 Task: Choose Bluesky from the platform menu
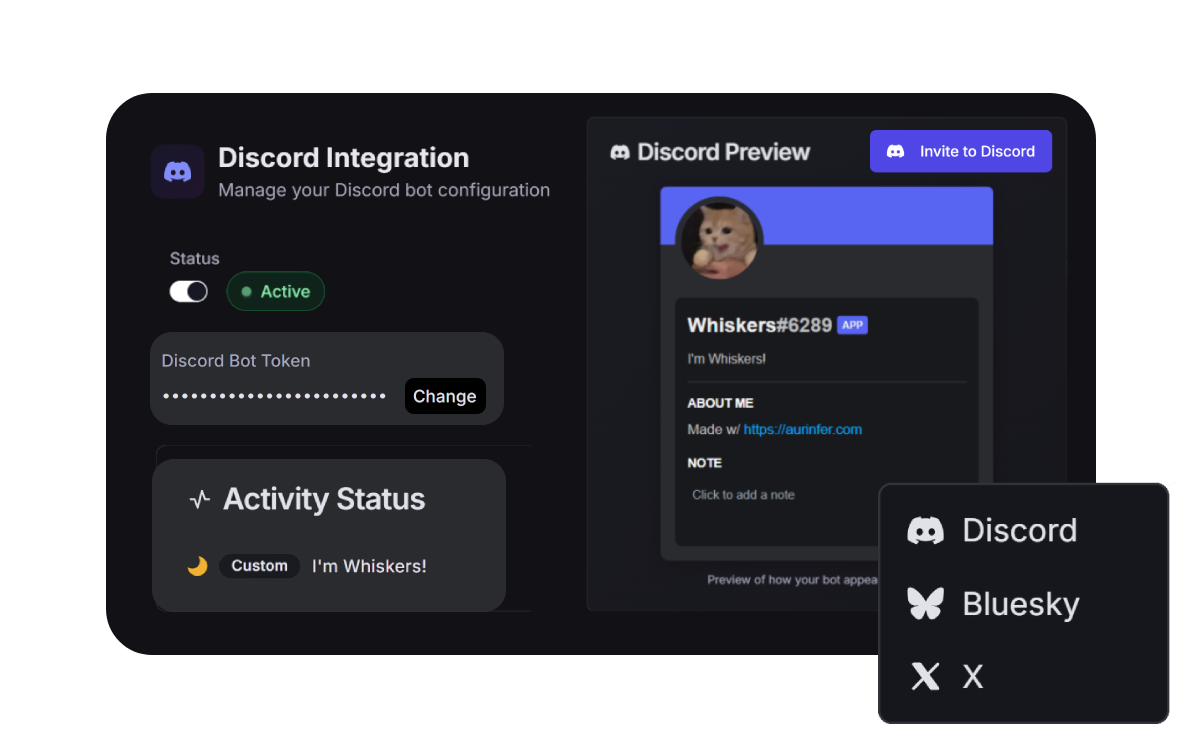[1020, 604]
